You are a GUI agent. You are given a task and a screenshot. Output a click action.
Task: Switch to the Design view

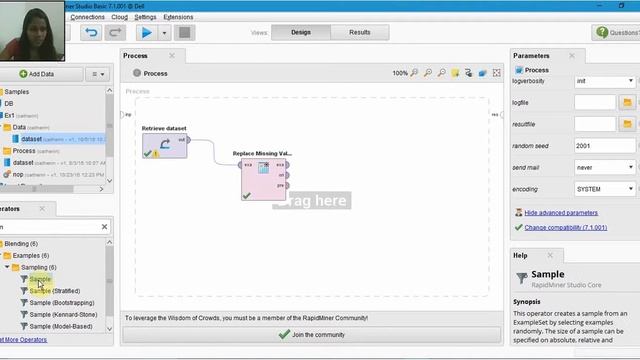(301, 32)
